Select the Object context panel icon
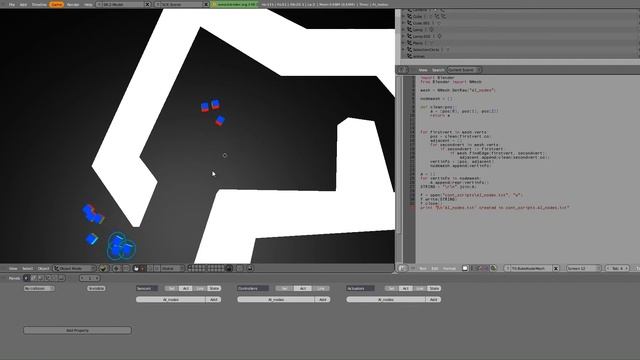Image resolution: width=640 pixels, height=360 pixels. [48, 278]
